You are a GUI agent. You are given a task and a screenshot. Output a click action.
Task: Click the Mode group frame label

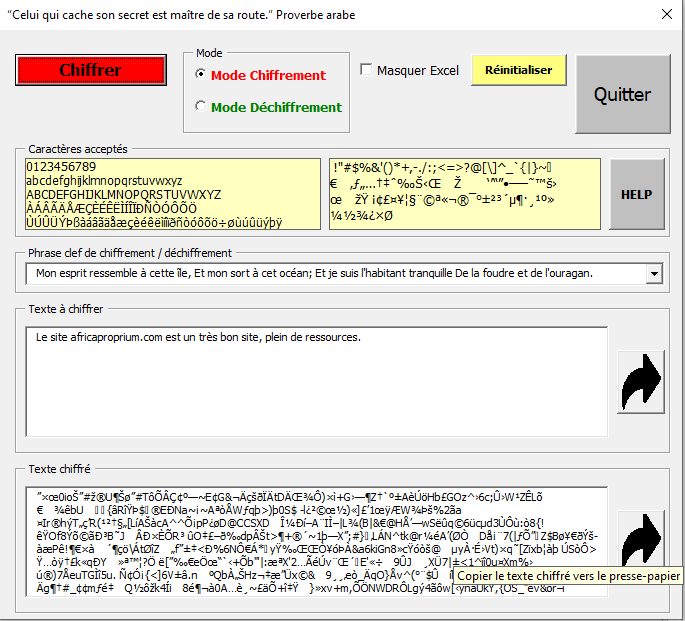pos(209,53)
